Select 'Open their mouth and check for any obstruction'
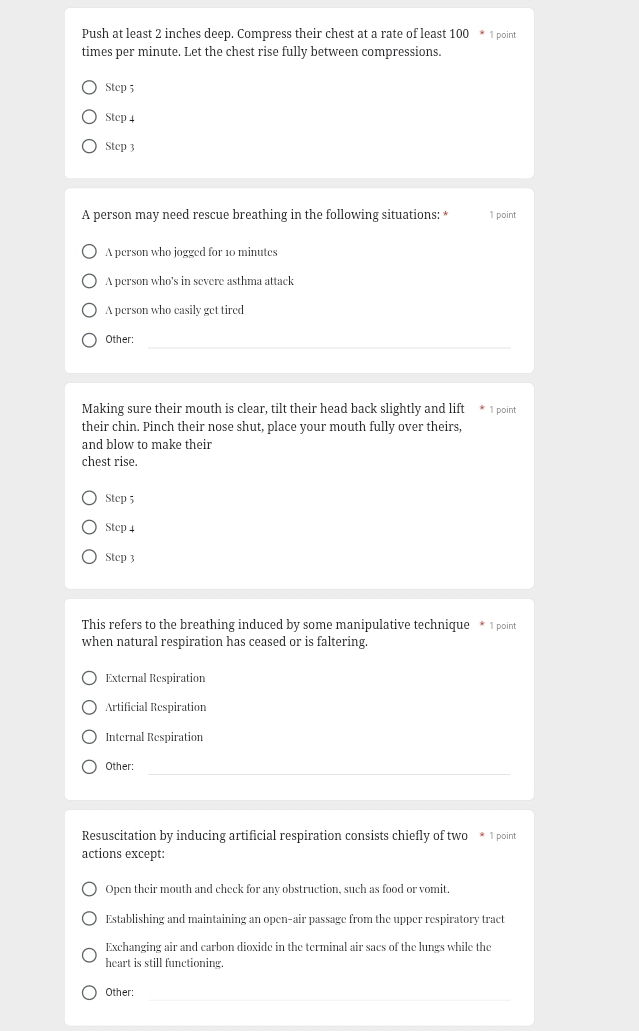 [89, 889]
